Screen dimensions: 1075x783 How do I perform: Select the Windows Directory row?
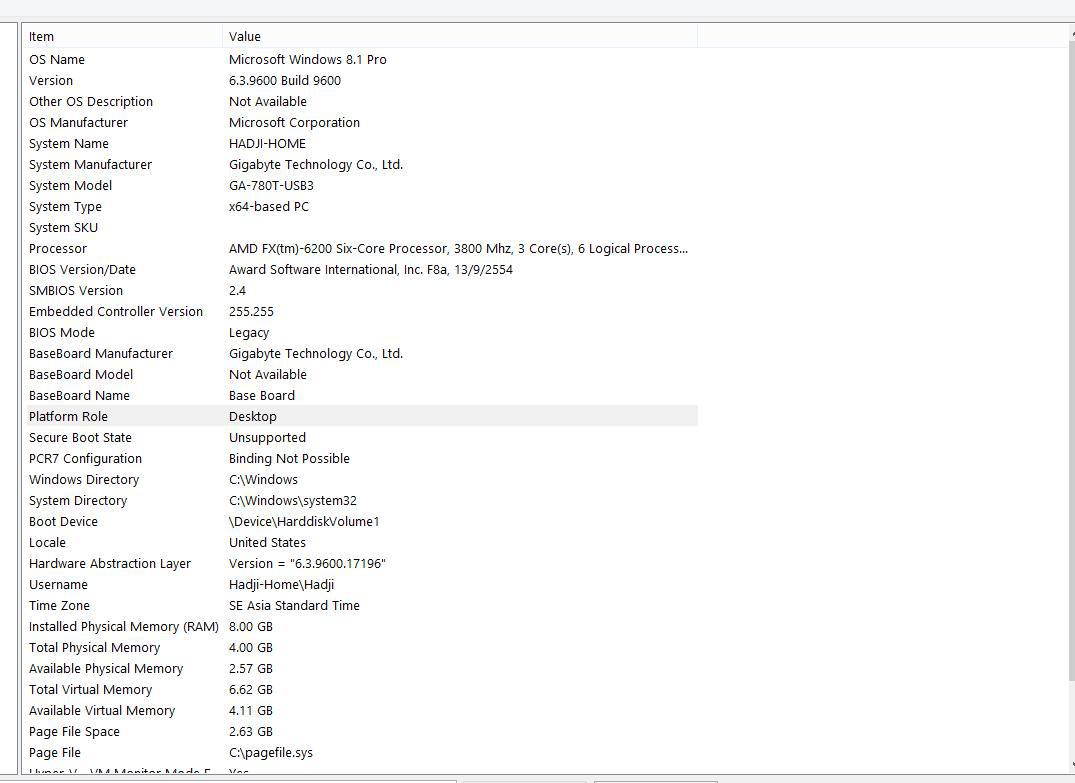click(x=84, y=480)
